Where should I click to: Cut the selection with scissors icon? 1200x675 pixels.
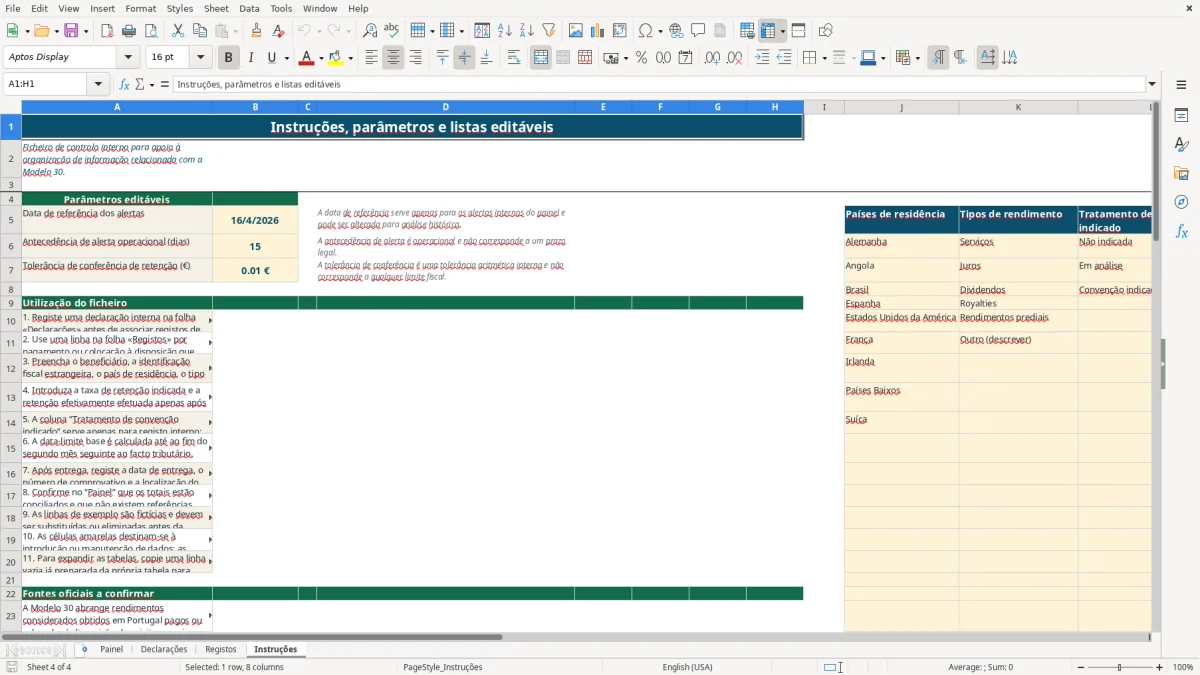click(x=177, y=31)
